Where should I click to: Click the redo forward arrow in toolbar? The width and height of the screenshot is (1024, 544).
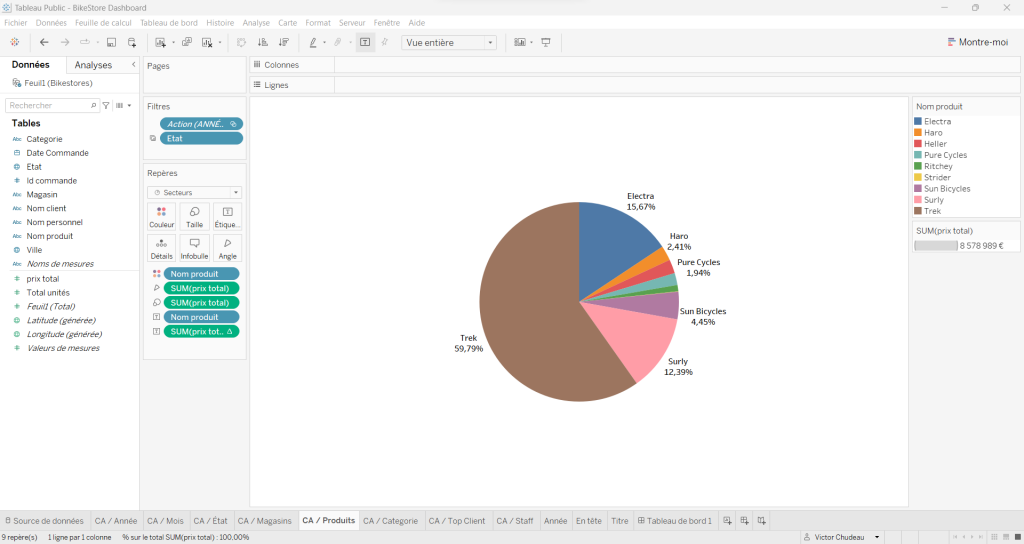pyautogui.click(x=65, y=42)
